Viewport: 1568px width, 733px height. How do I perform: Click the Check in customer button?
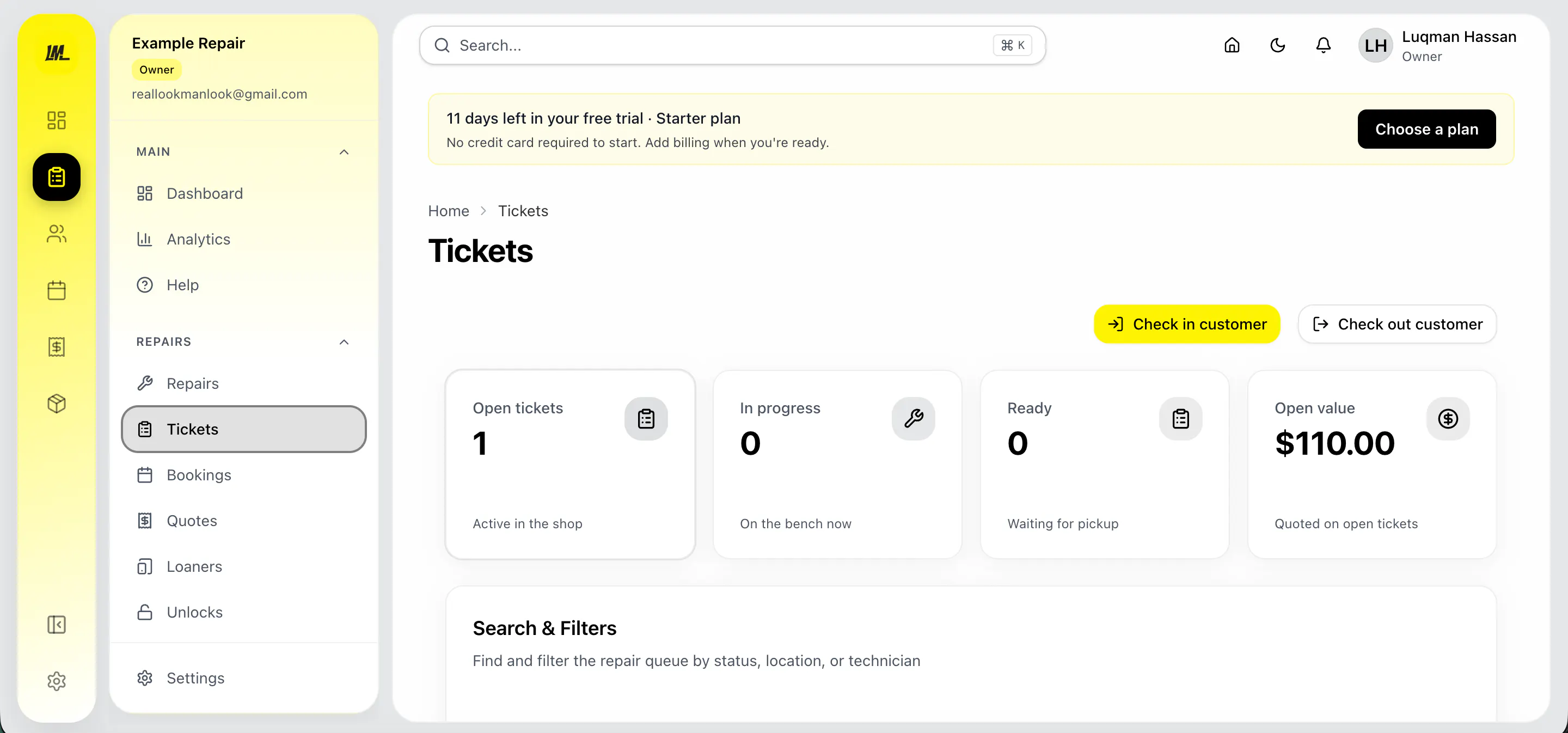coord(1186,324)
